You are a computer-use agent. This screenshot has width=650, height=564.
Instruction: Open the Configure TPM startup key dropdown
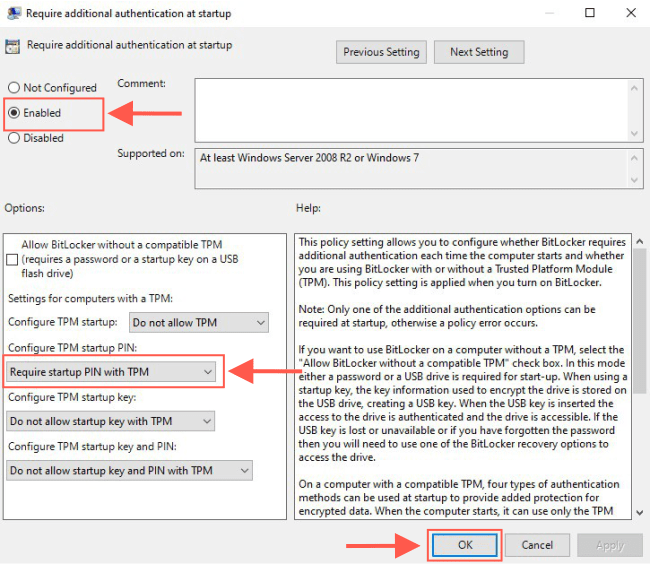pyautogui.click(x=111, y=421)
